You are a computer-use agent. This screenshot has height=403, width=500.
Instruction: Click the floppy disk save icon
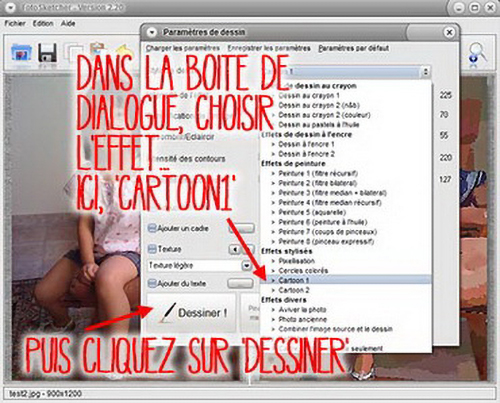[47, 52]
